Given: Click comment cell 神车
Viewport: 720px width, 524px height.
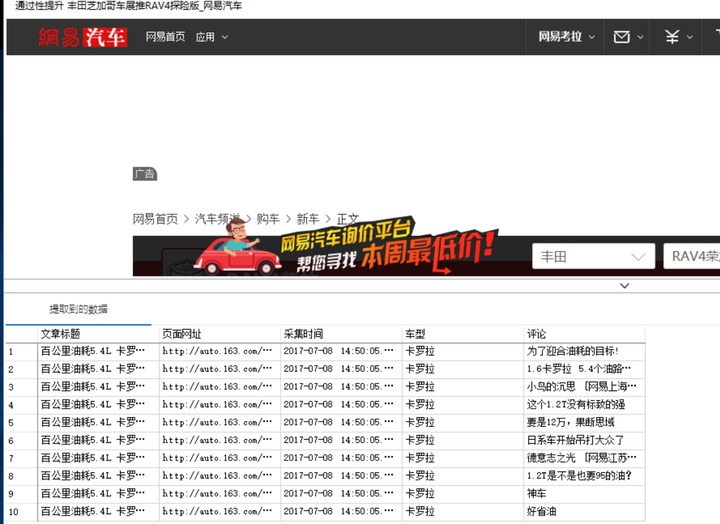Looking at the screenshot, I should [585, 494].
